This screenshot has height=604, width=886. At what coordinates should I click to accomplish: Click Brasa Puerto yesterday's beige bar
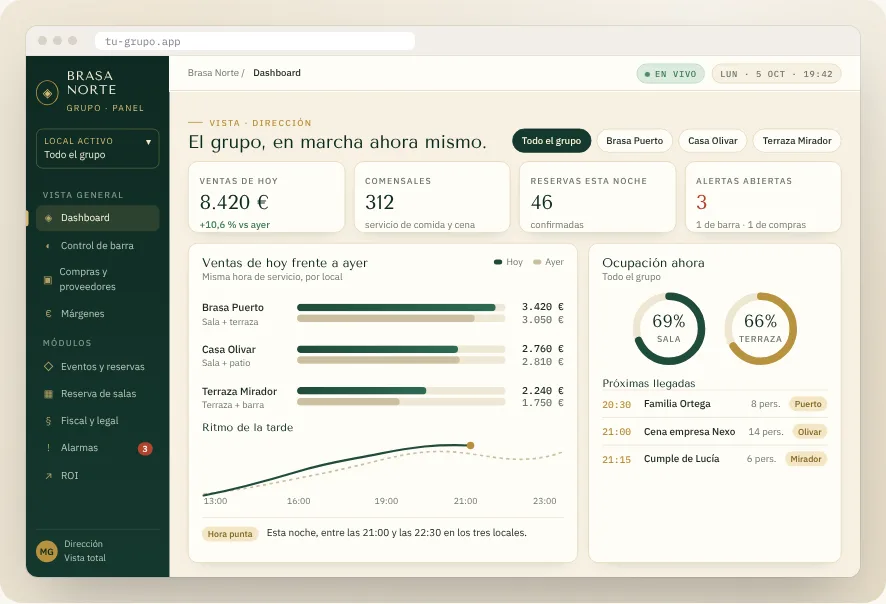point(386,319)
